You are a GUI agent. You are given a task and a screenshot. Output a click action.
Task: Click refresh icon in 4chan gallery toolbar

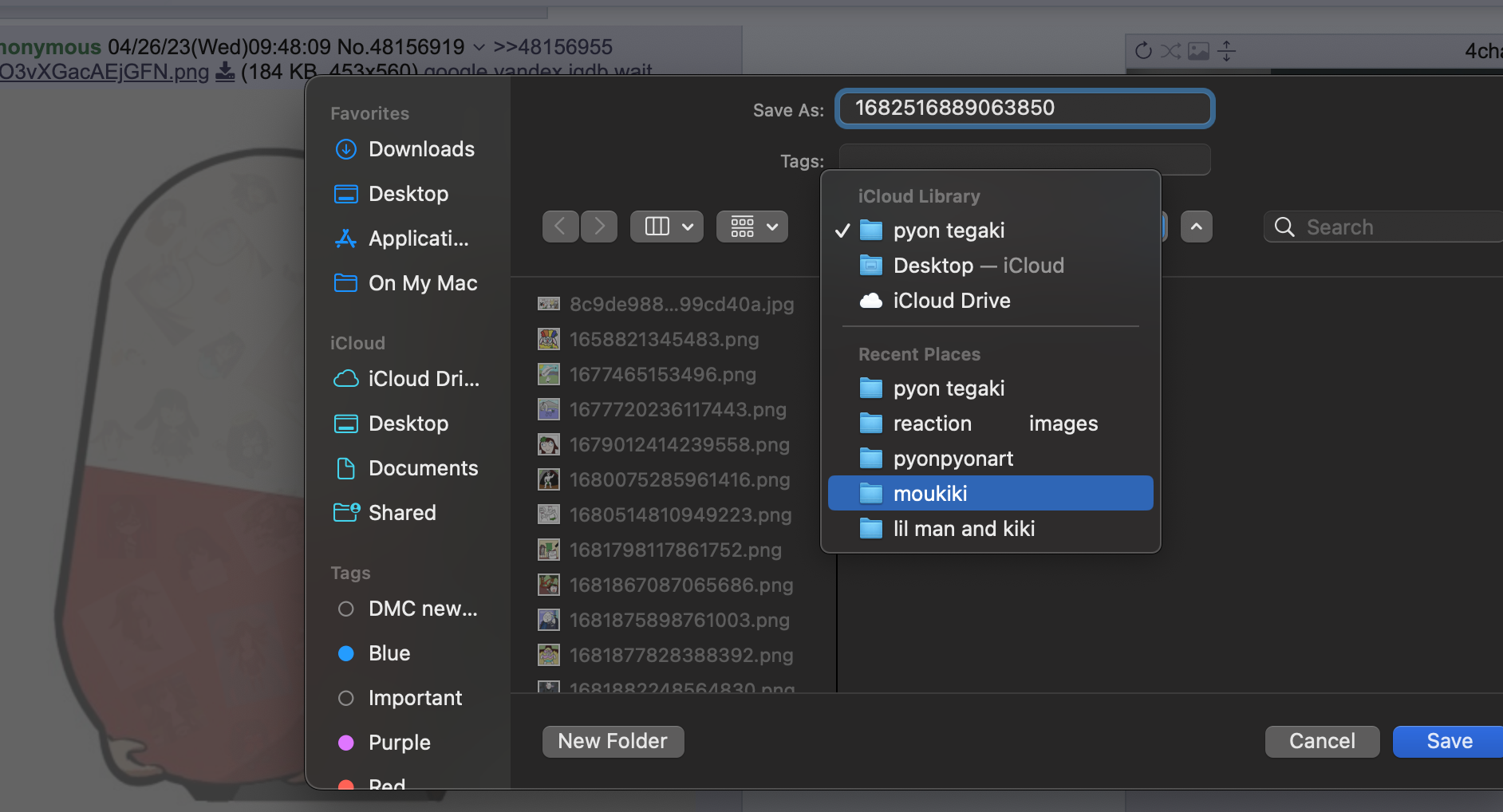1143,51
